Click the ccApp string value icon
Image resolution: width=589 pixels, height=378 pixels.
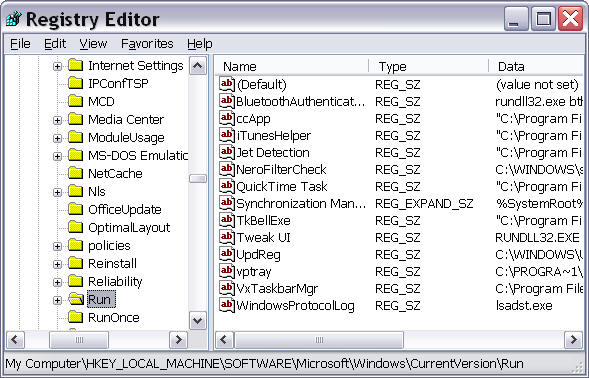(x=227, y=118)
